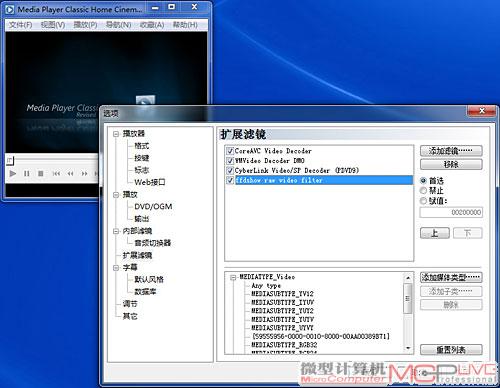The width and height of the screenshot is (500, 388).
Task: Select the MEDIASUBTYPE_RGB32 entry
Action: (x=284, y=345)
